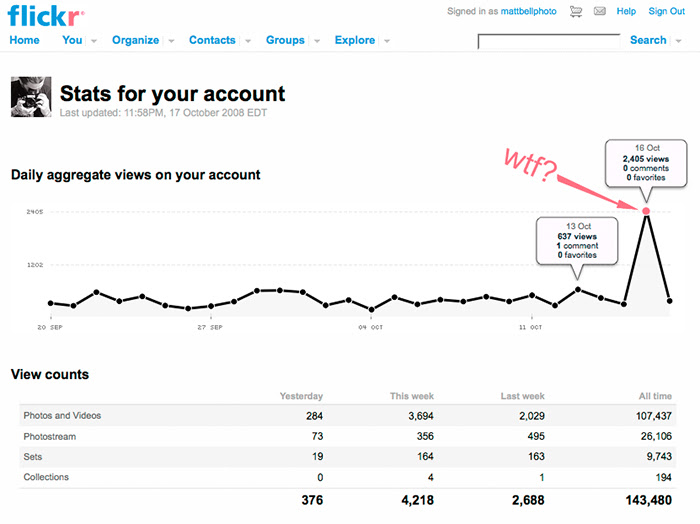The height and width of the screenshot is (524, 700).
Task: Click the This week column header
Action: point(412,396)
